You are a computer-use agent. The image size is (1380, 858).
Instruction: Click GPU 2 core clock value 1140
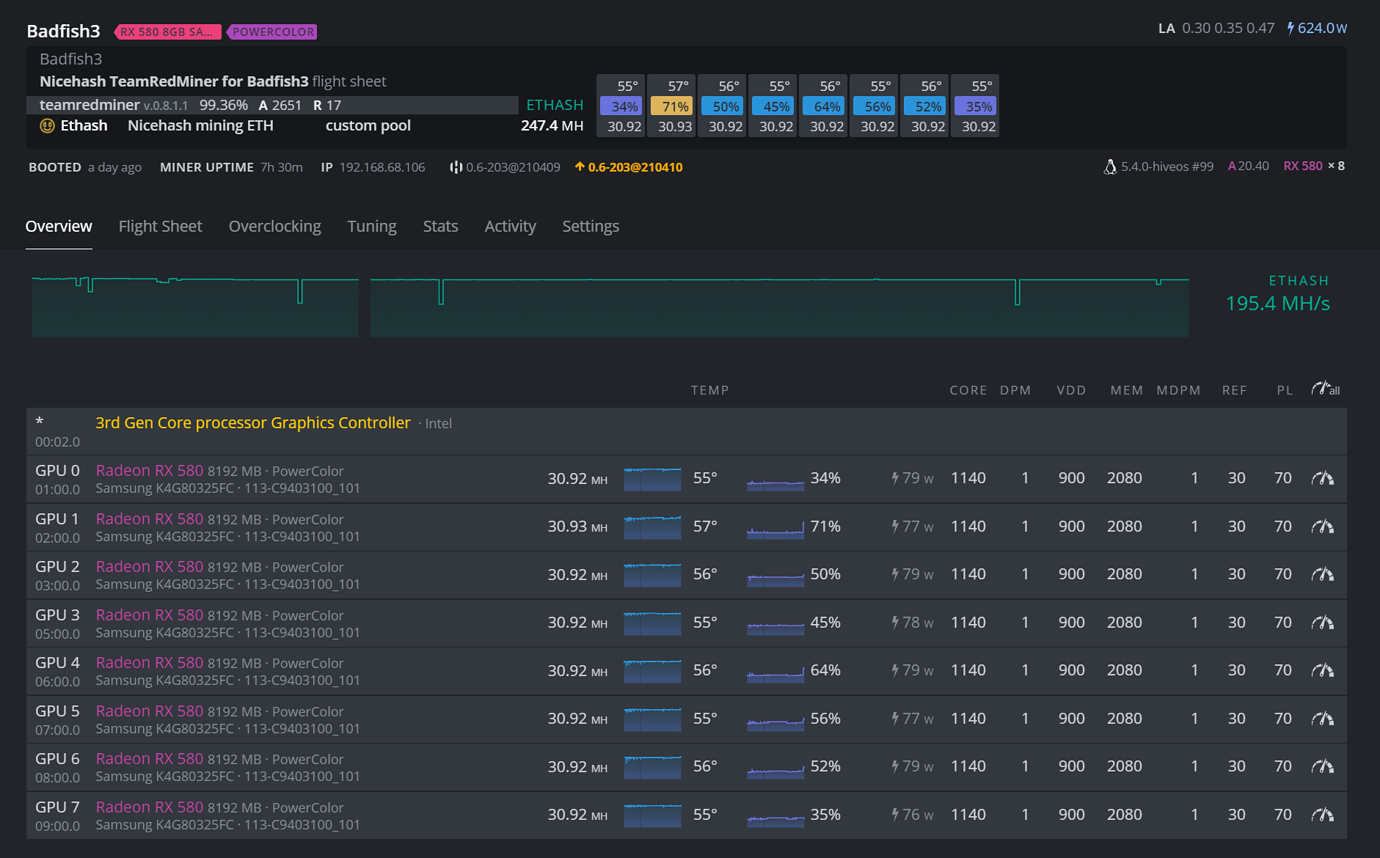point(968,574)
